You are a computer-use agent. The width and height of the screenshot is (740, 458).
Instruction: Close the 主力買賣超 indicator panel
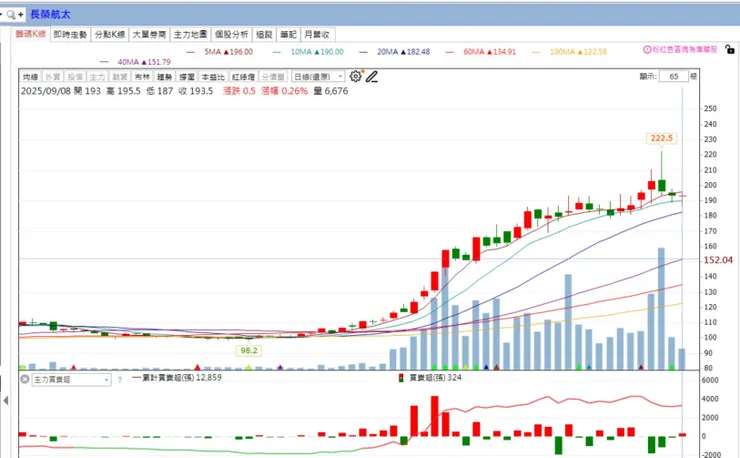tap(25, 379)
